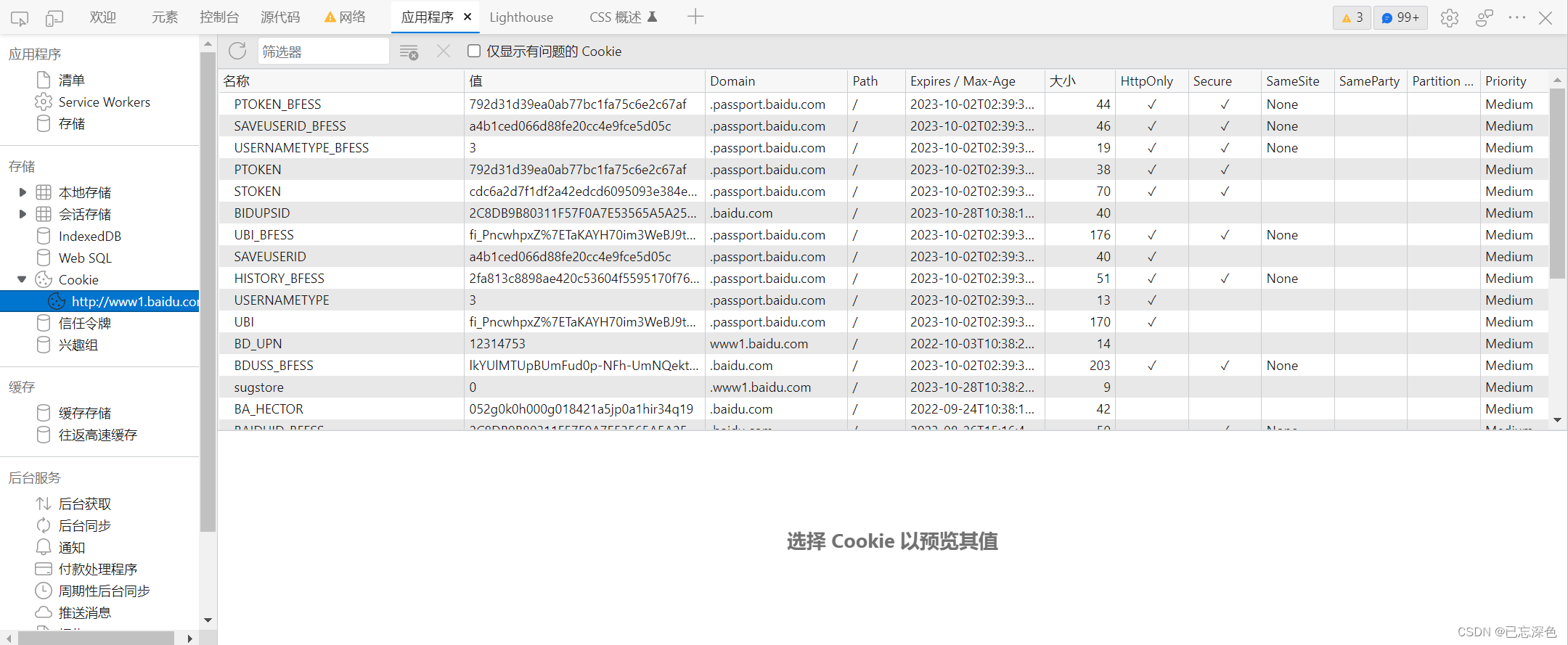Sort by 大小 column header

click(x=1080, y=81)
